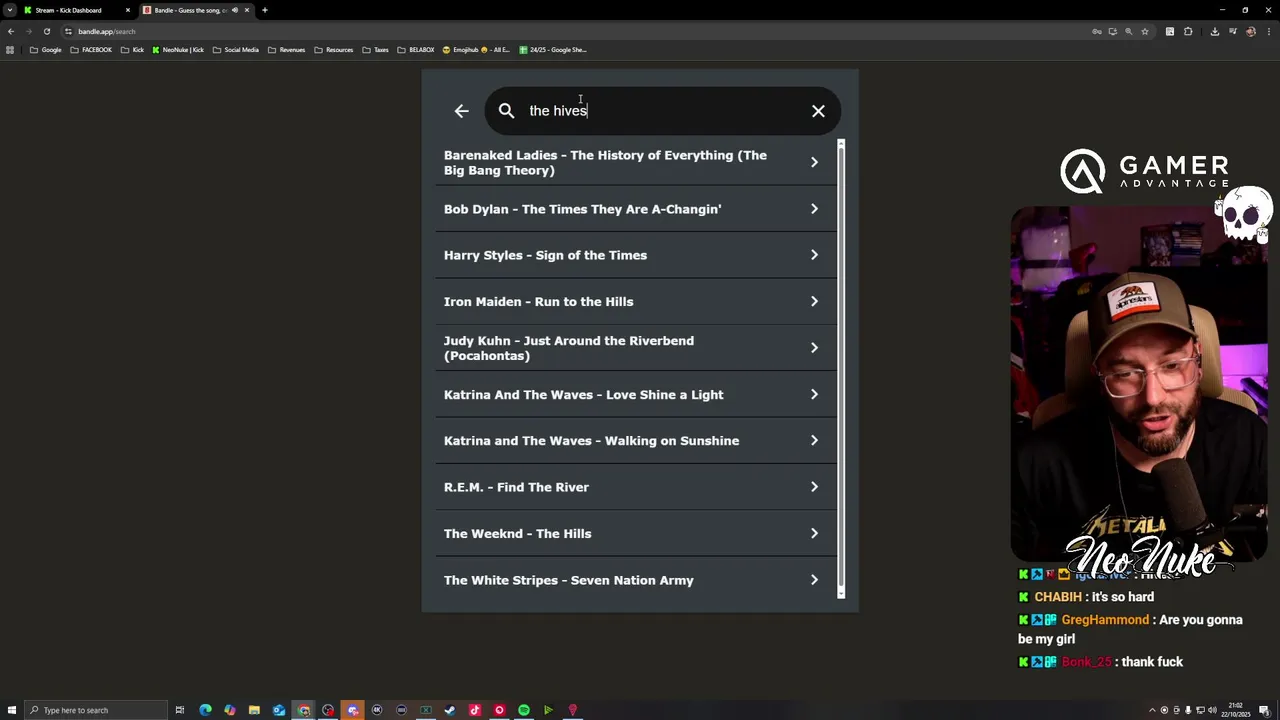Viewport: 1280px width, 720px height.
Task: Click chevron on the R.E.M. row
Action: coord(814,487)
